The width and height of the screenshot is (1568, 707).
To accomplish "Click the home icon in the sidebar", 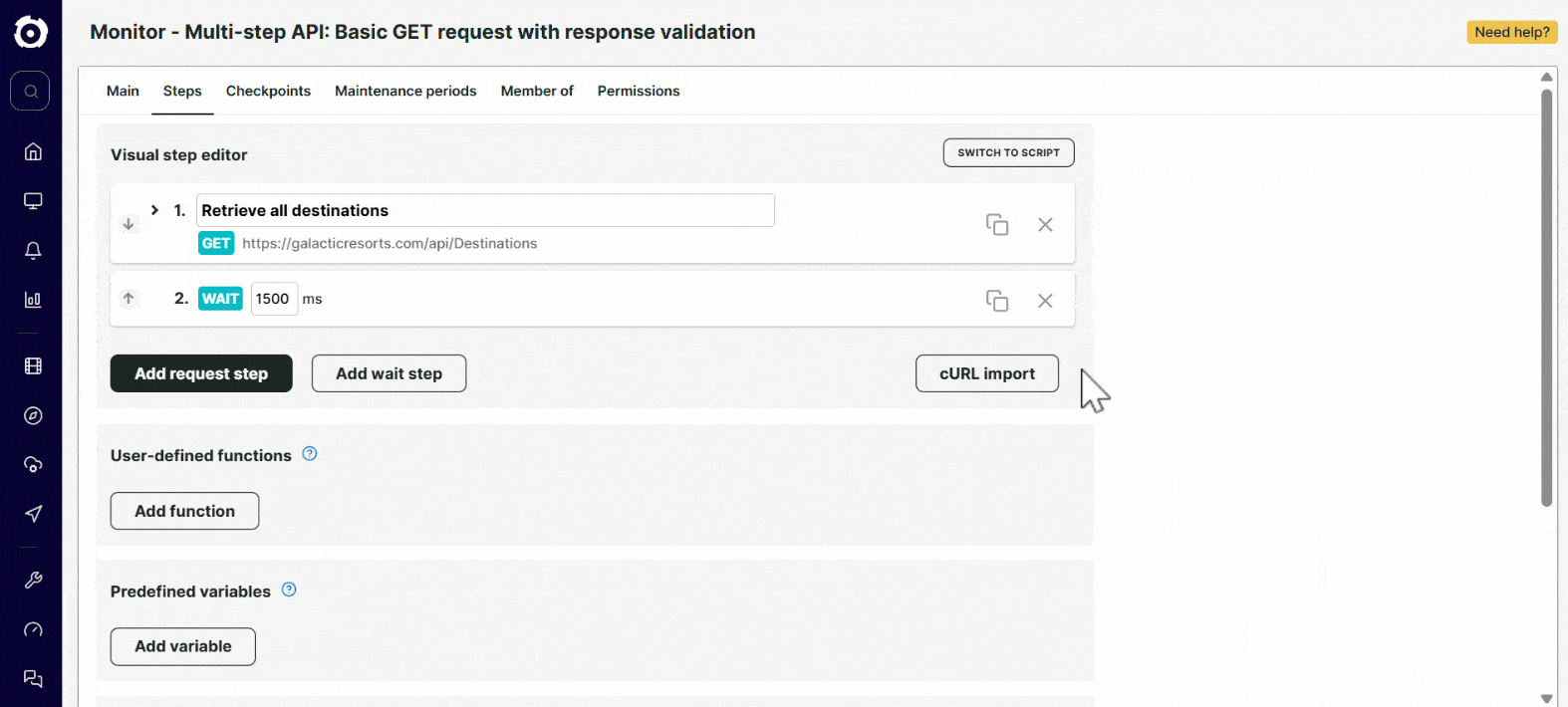I will click(33, 151).
